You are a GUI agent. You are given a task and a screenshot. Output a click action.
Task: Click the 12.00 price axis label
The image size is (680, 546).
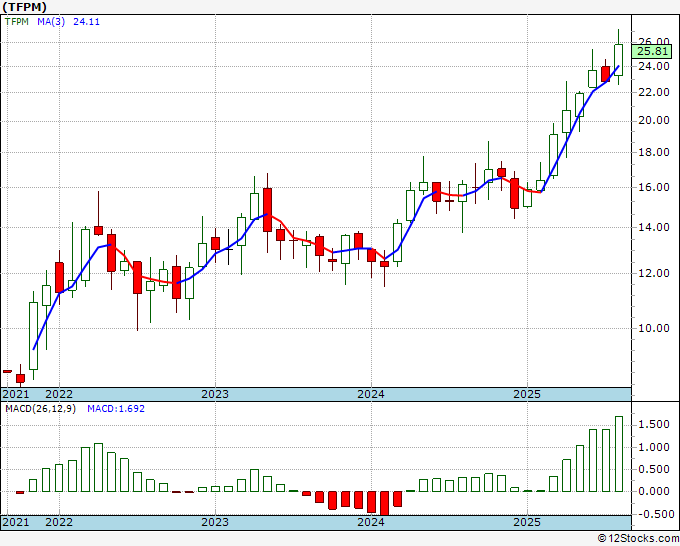coord(654,273)
